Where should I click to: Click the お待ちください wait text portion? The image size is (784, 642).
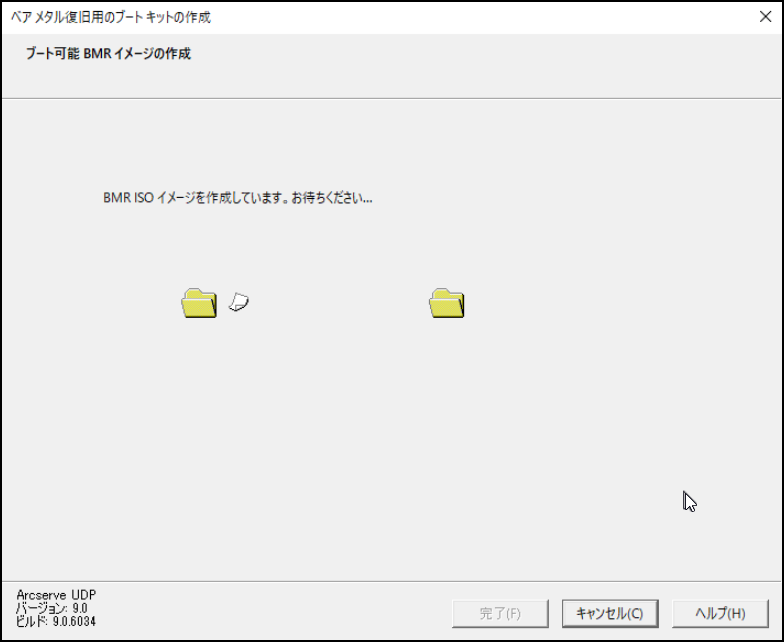point(328,198)
